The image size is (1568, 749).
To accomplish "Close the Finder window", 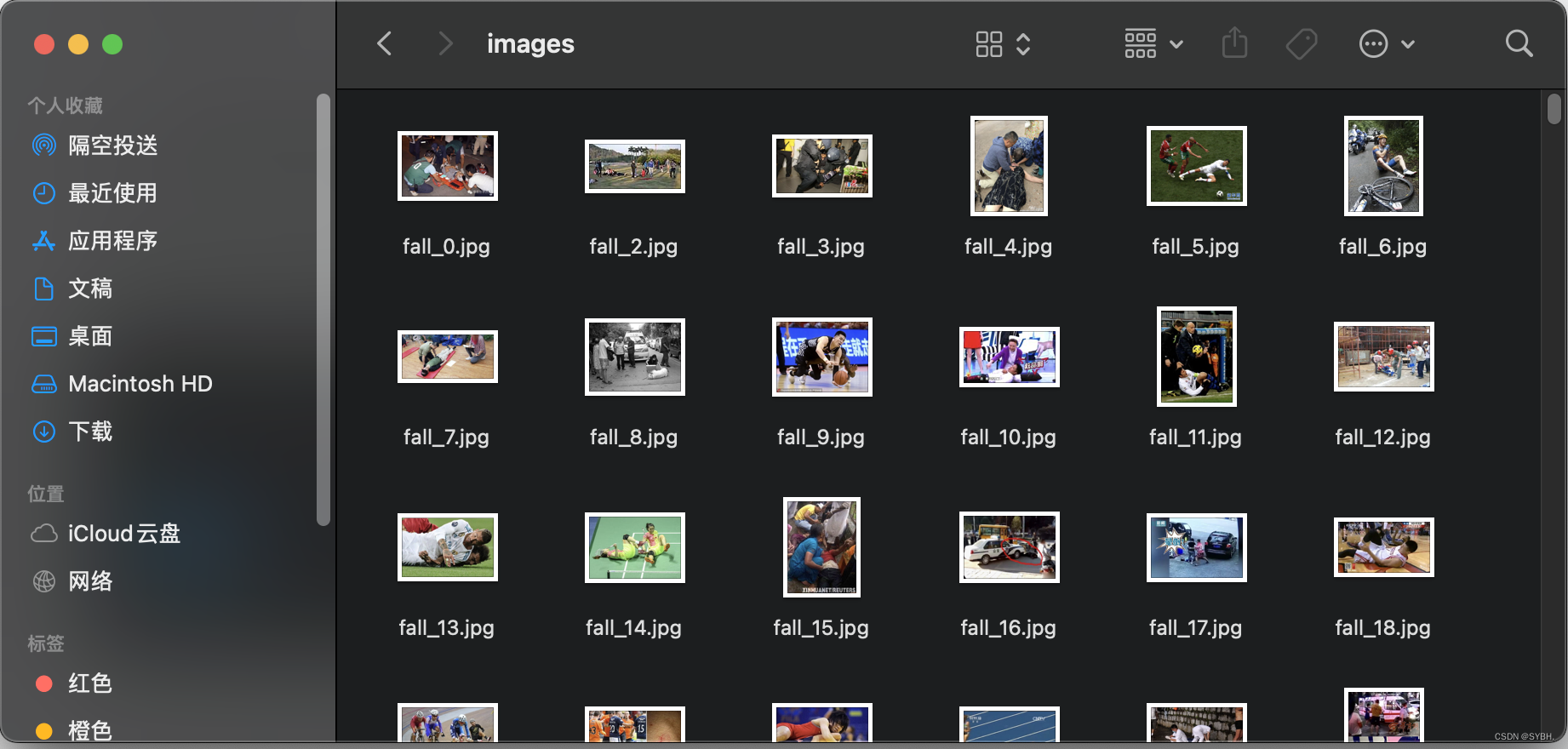I will click(44, 44).
